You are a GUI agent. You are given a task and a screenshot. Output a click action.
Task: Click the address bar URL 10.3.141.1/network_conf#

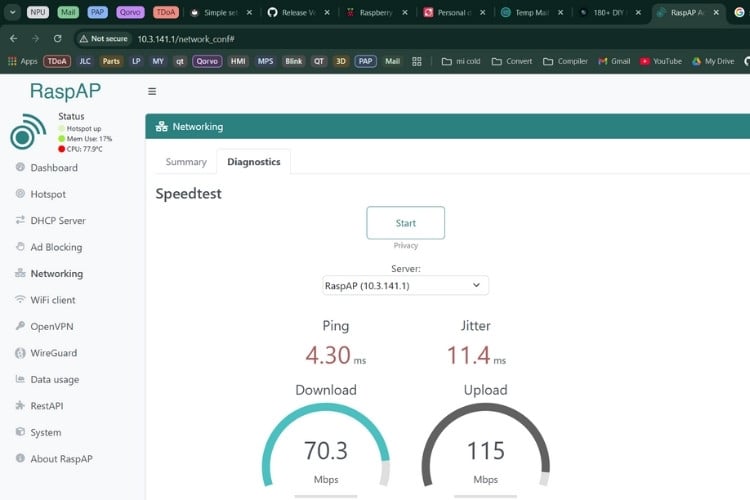click(186, 39)
